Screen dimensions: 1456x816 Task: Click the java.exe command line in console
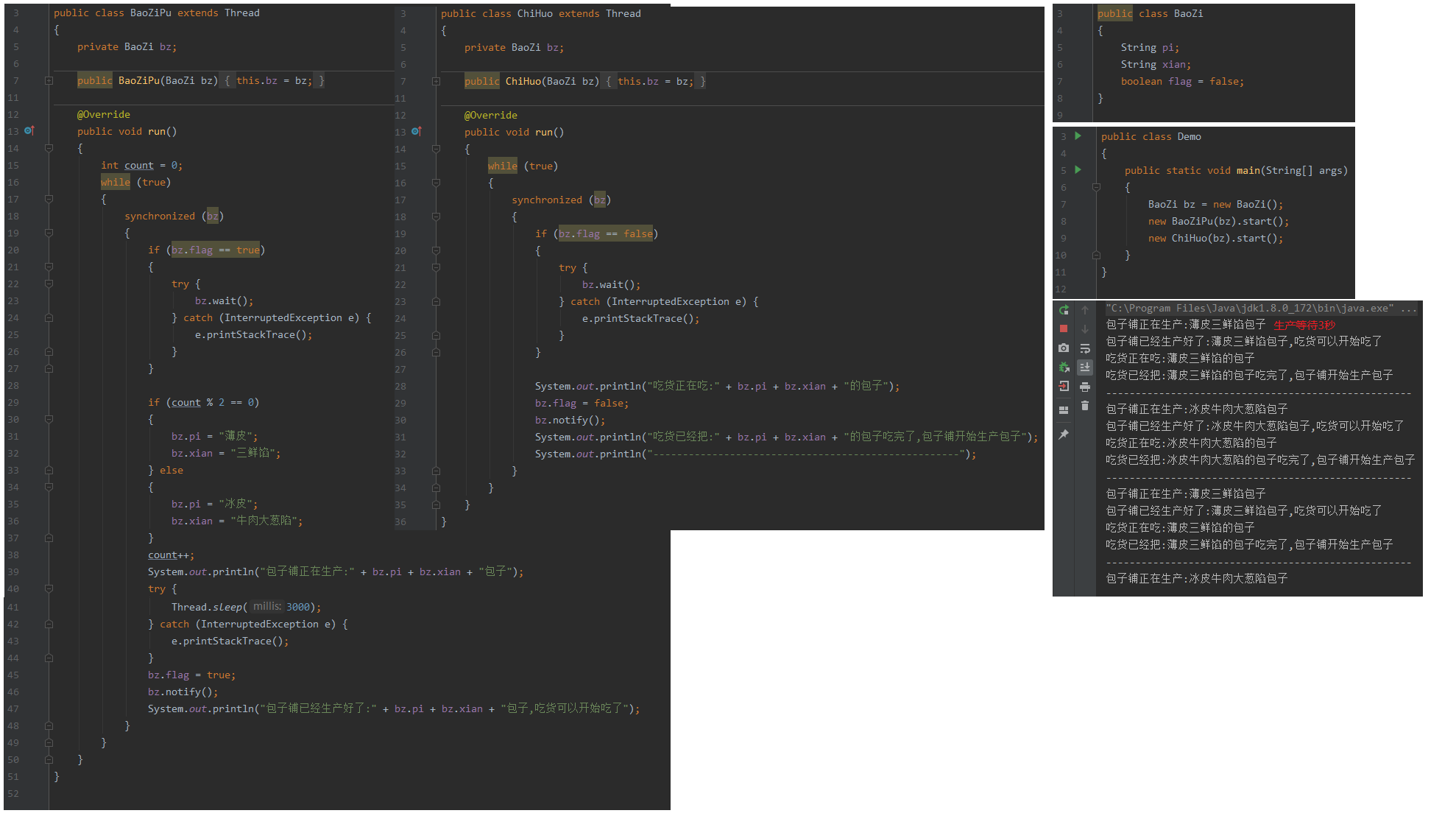coord(1250,309)
